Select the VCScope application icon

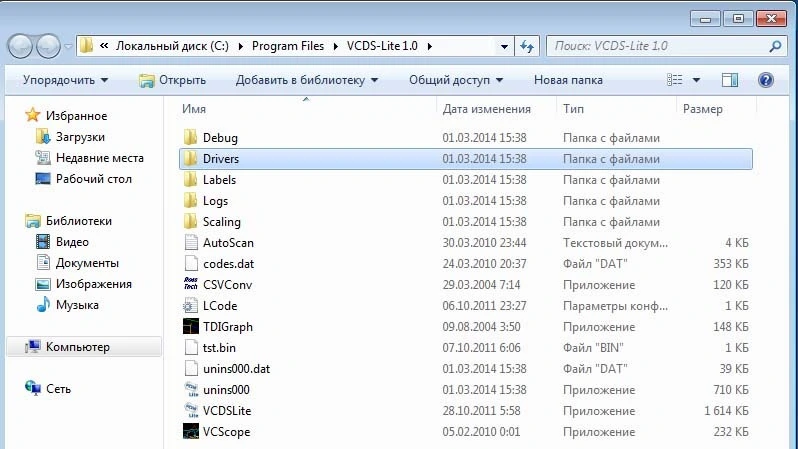point(191,431)
